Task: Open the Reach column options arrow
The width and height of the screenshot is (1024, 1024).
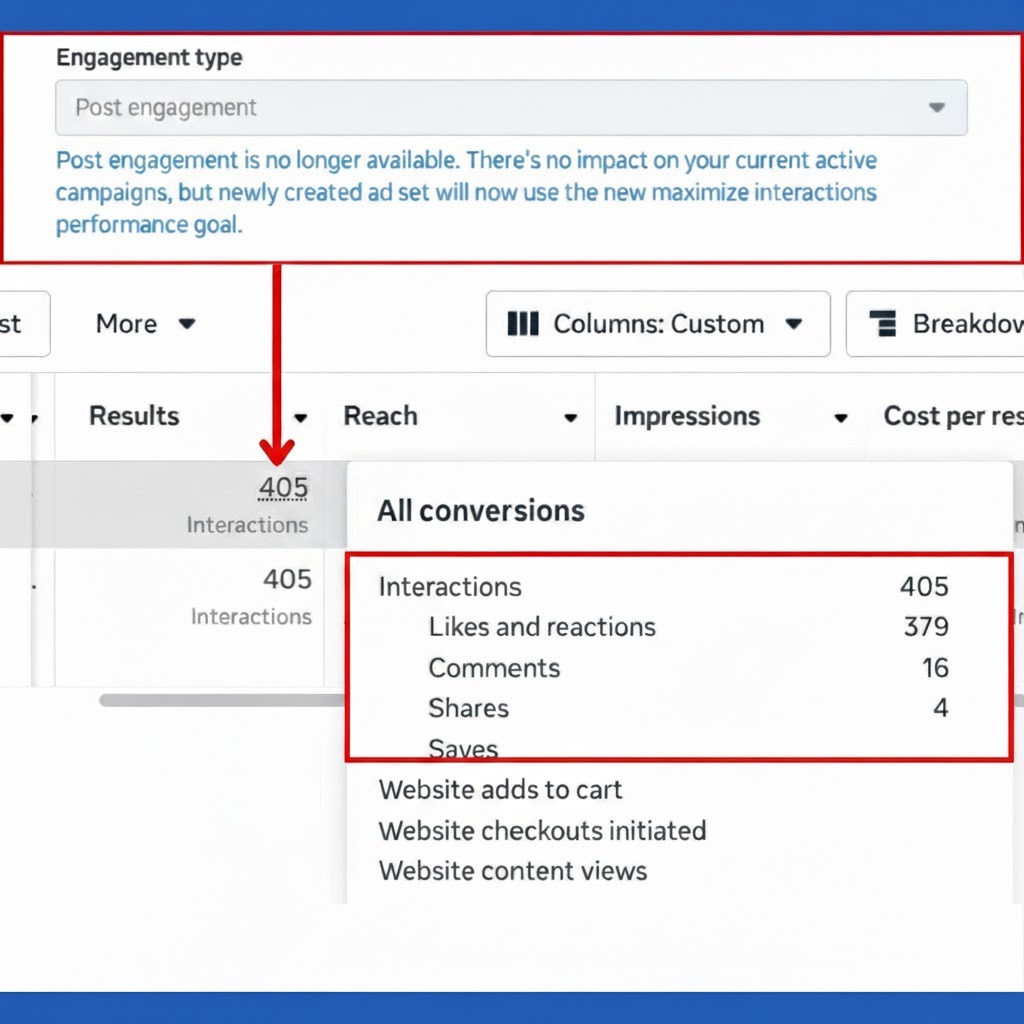Action: tap(571, 418)
